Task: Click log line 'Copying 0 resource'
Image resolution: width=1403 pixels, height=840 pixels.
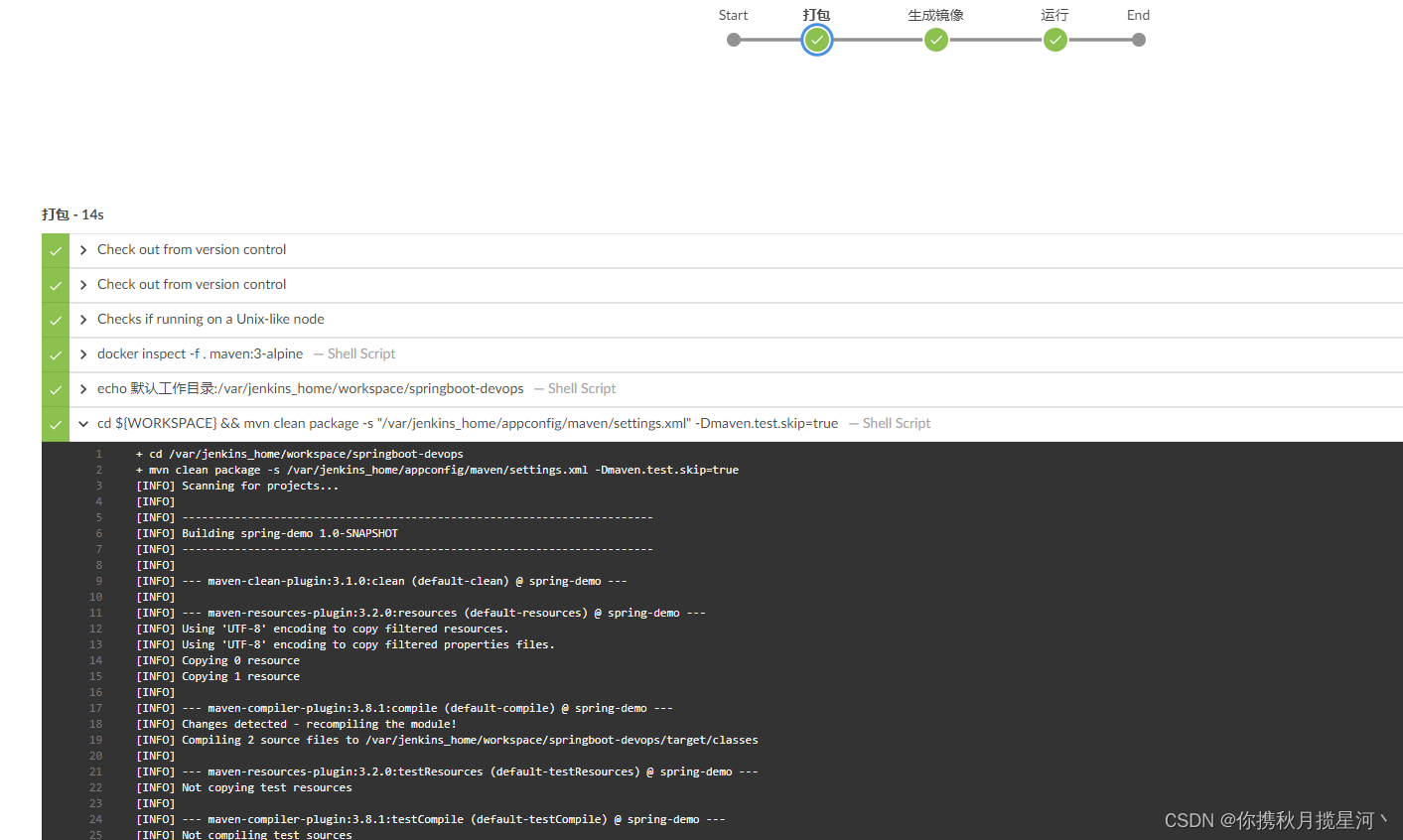Action: pyautogui.click(x=217, y=660)
